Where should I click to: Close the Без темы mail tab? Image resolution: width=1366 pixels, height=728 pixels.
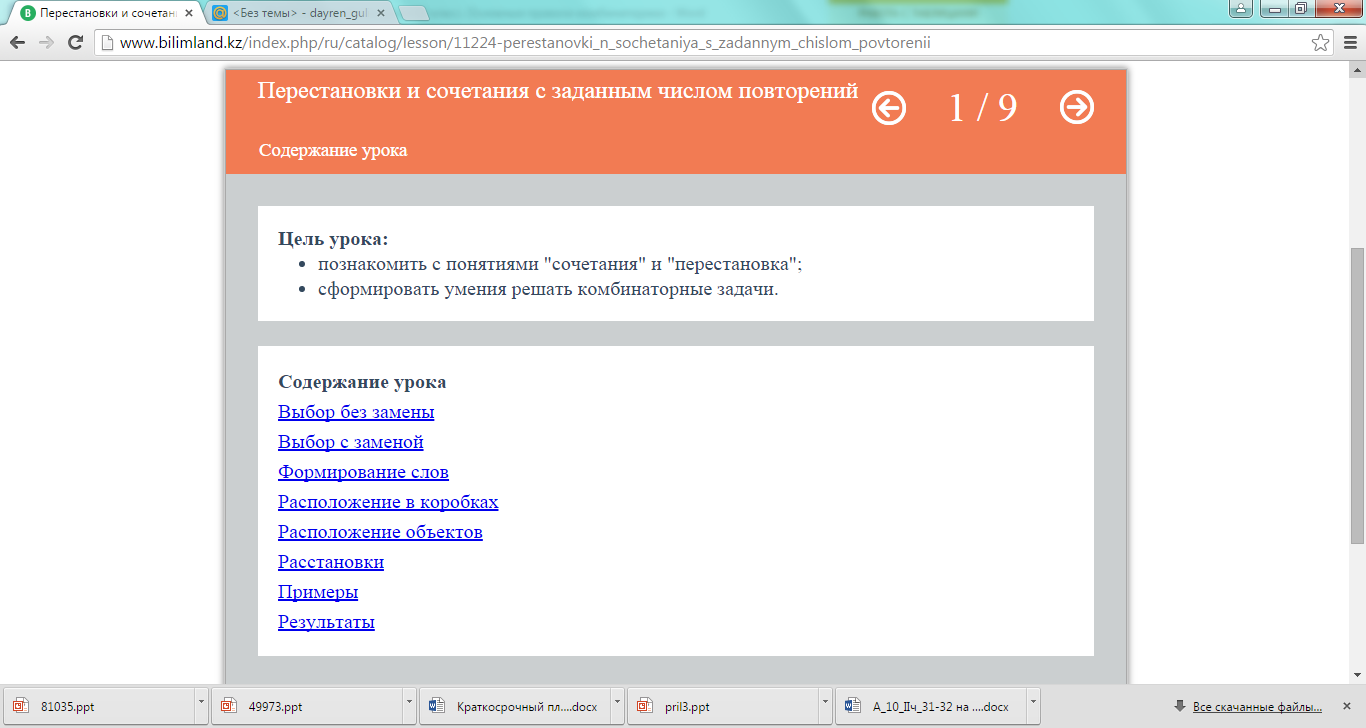[x=379, y=14]
